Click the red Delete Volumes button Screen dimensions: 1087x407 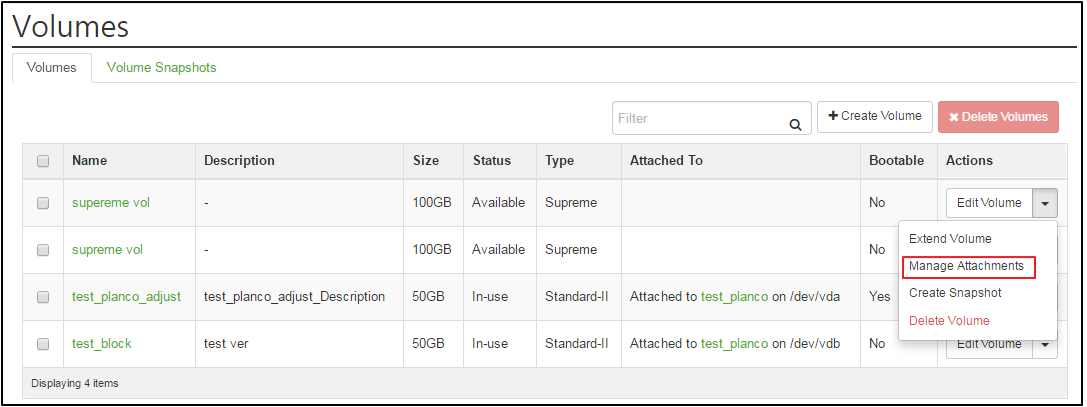tap(998, 117)
